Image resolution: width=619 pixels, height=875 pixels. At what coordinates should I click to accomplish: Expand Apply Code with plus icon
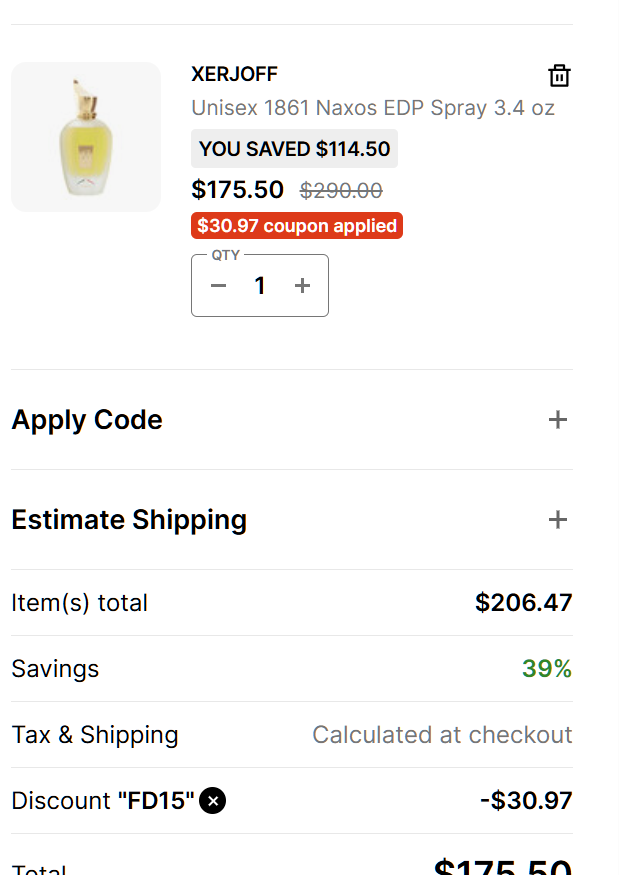(x=558, y=420)
